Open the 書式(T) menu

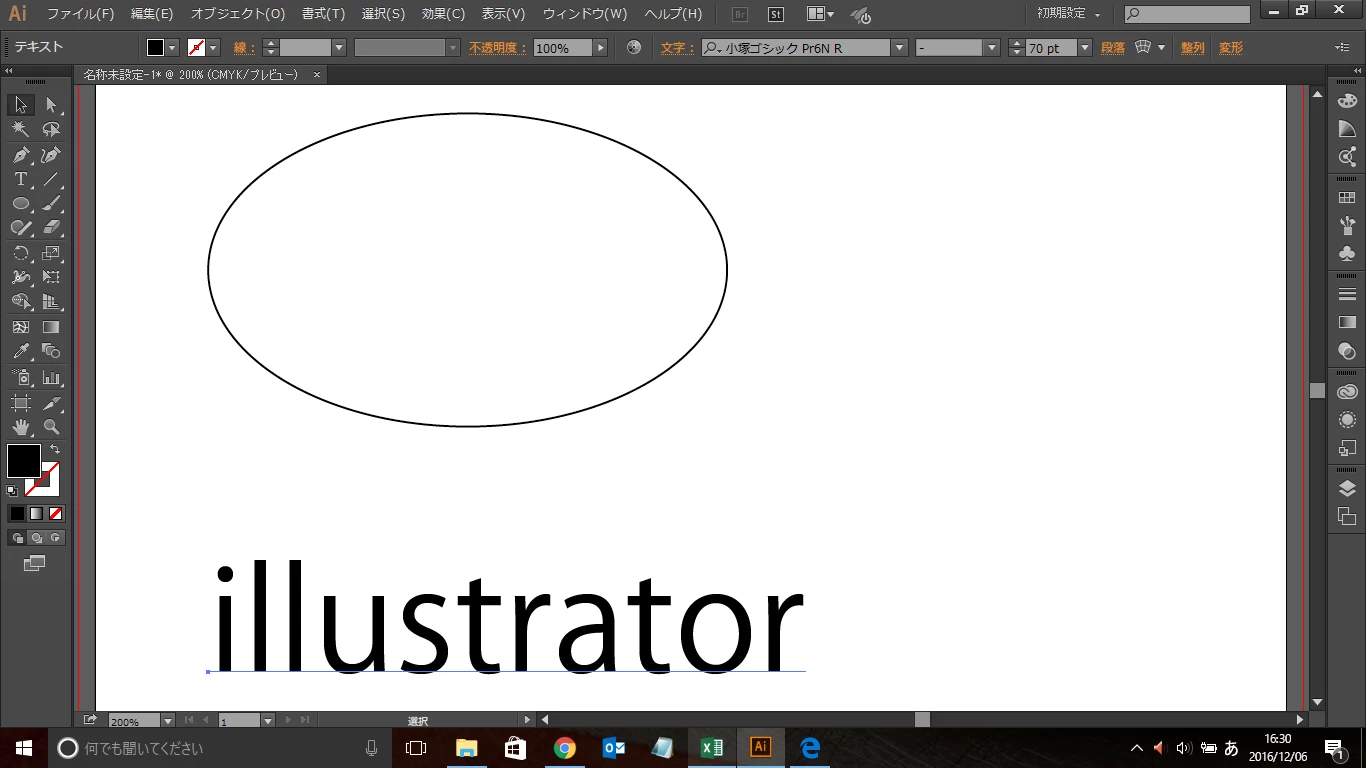(x=323, y=14)
